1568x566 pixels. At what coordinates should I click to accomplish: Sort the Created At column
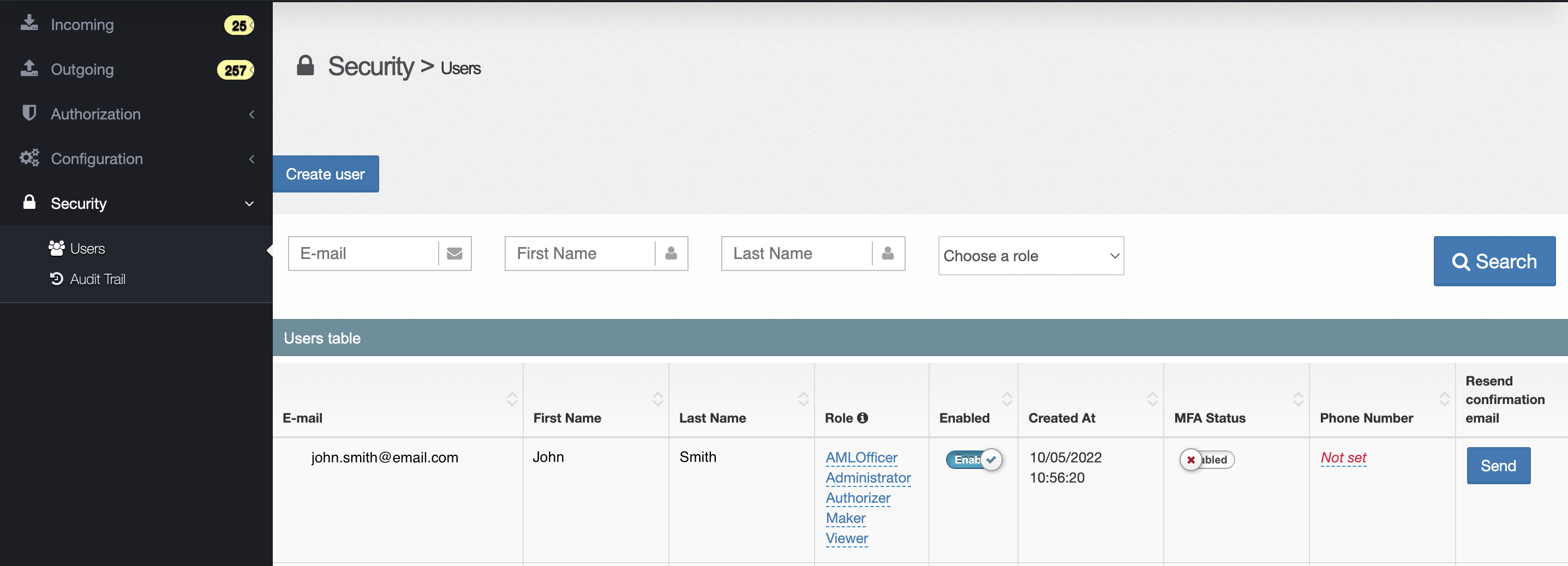pyautogui.click(x=1153, y=399)
